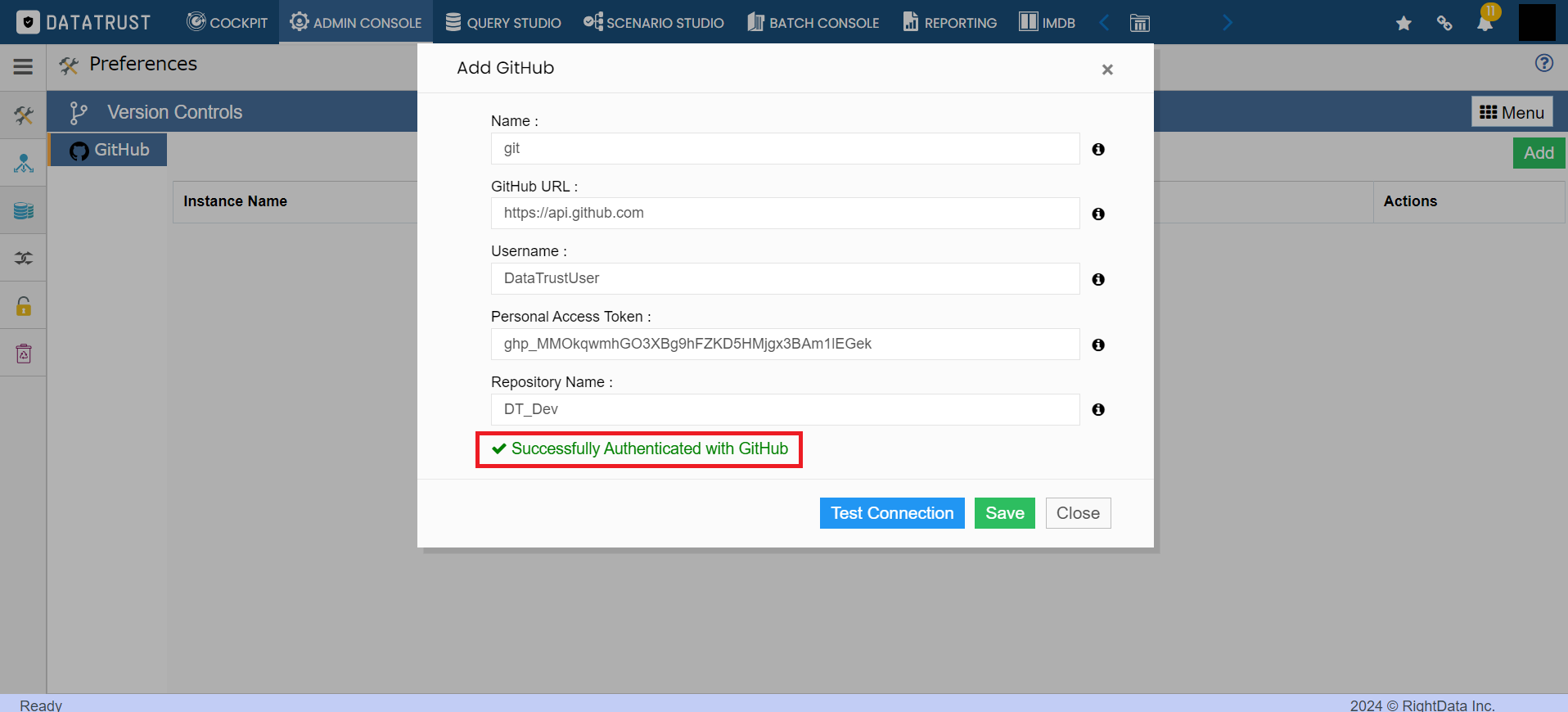The width and height of the screenshot is (1568, 712).
Task: Click the info icon beside Name field
Action: tap(1098, 149)
